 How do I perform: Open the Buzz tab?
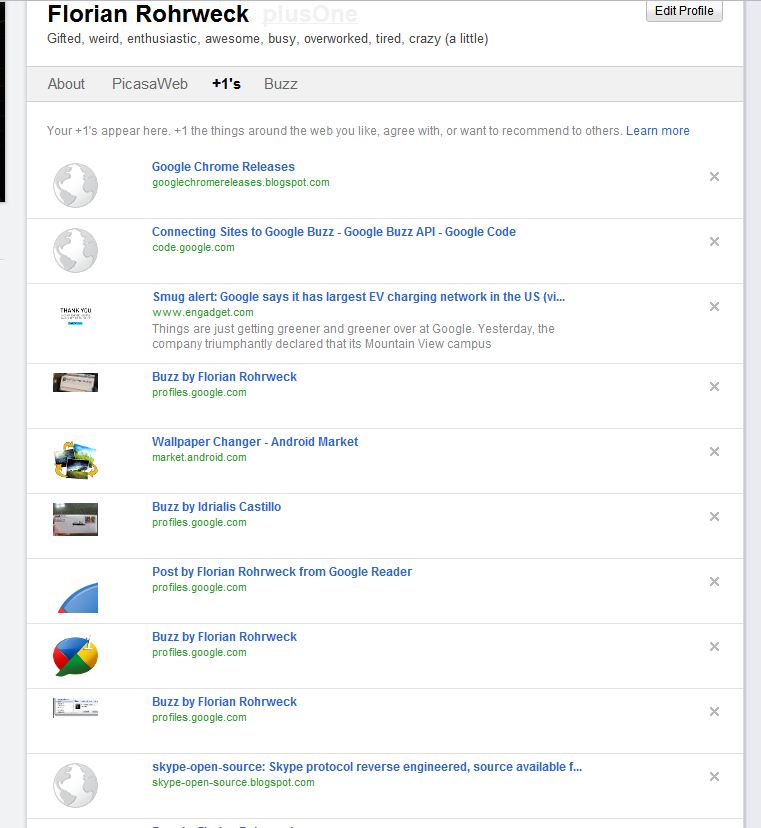click(x=281, y=84)
